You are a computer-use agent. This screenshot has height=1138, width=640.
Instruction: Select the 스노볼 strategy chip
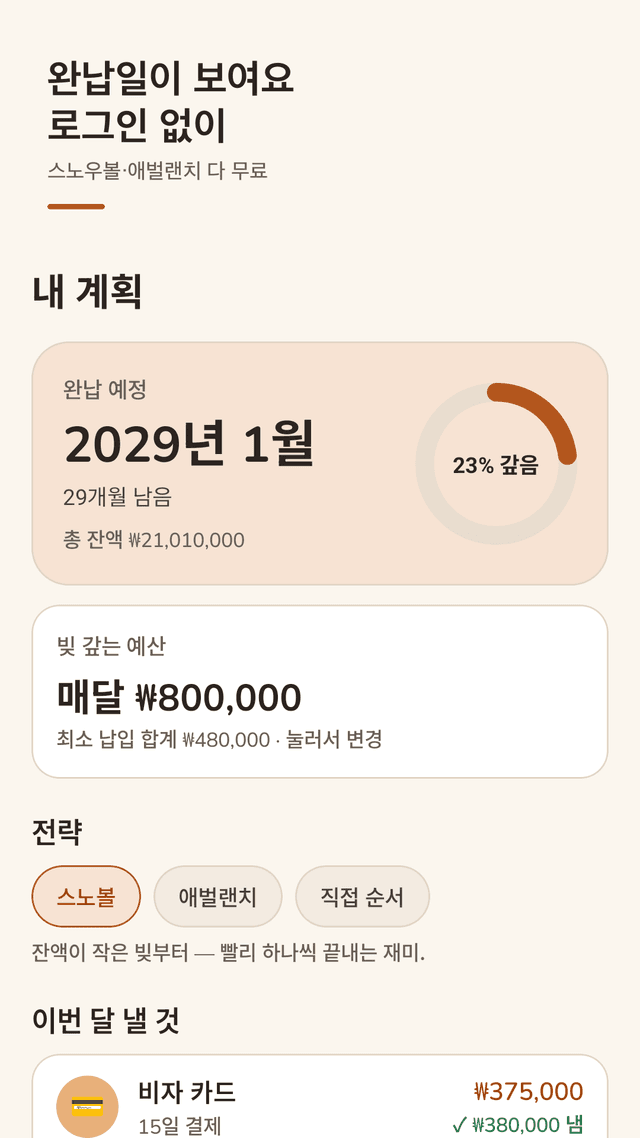86,896
